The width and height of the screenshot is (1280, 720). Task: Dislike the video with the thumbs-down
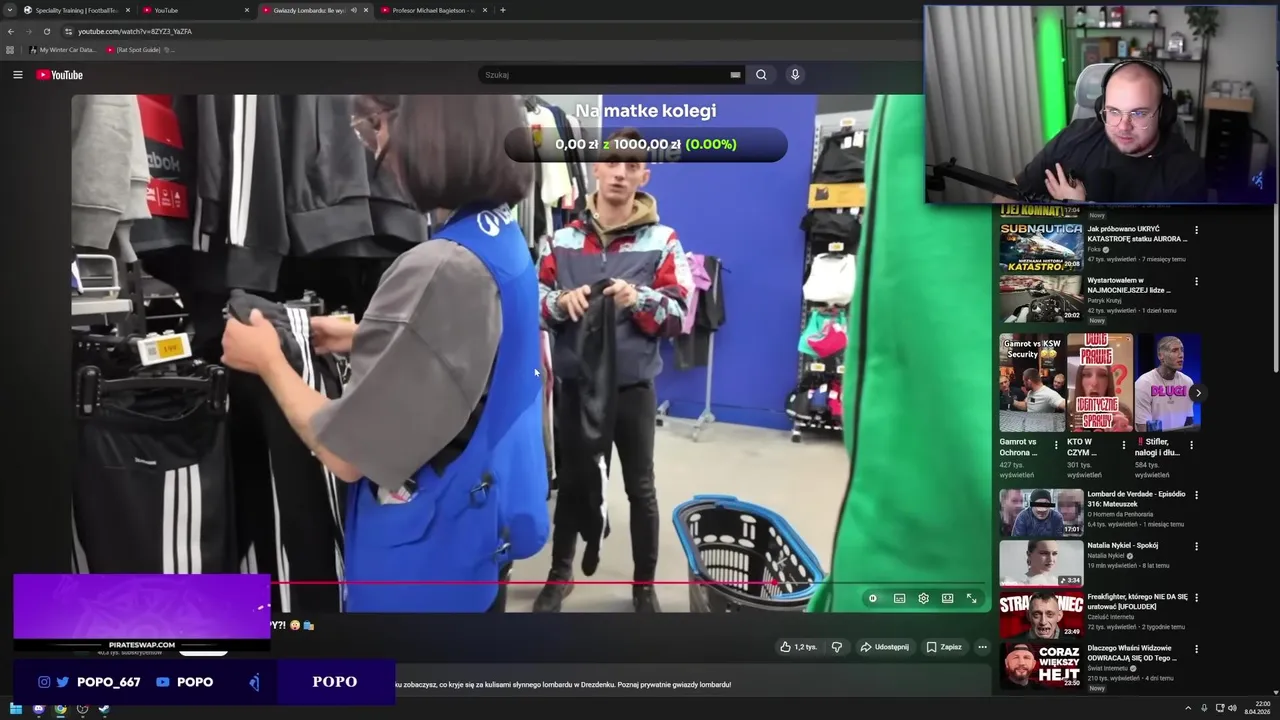(837, 647)
